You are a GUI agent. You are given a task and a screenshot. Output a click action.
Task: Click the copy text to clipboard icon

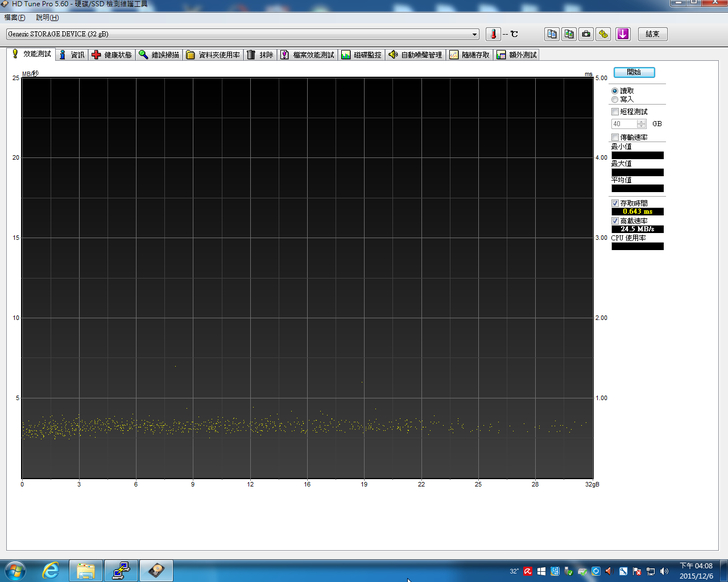coord(551,33)
